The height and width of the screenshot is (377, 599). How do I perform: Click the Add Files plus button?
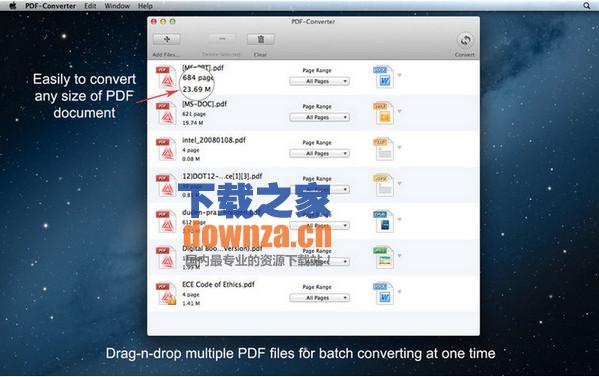[x=167, y=39]
